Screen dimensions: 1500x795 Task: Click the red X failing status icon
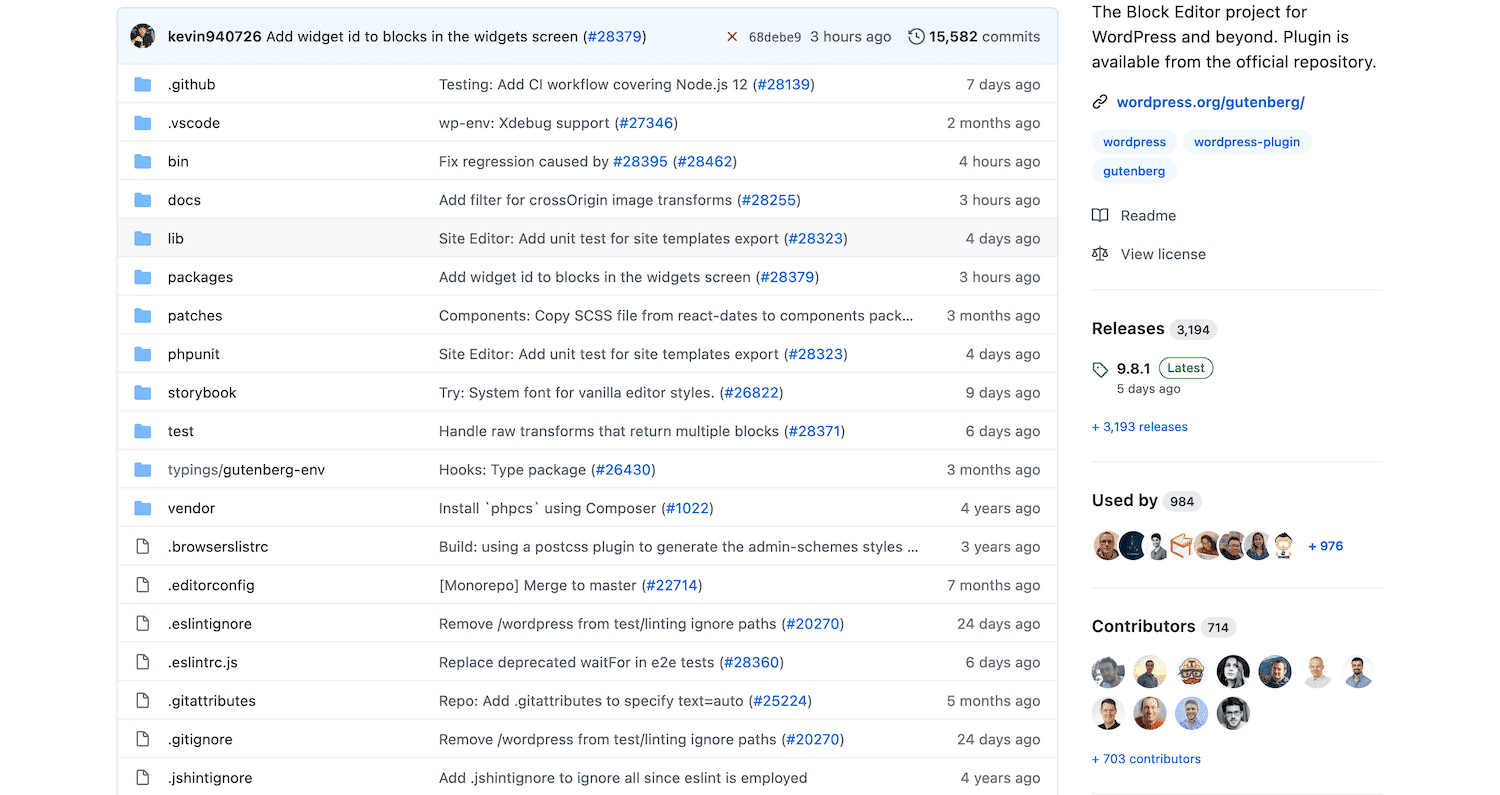click(x=732, y=36)
